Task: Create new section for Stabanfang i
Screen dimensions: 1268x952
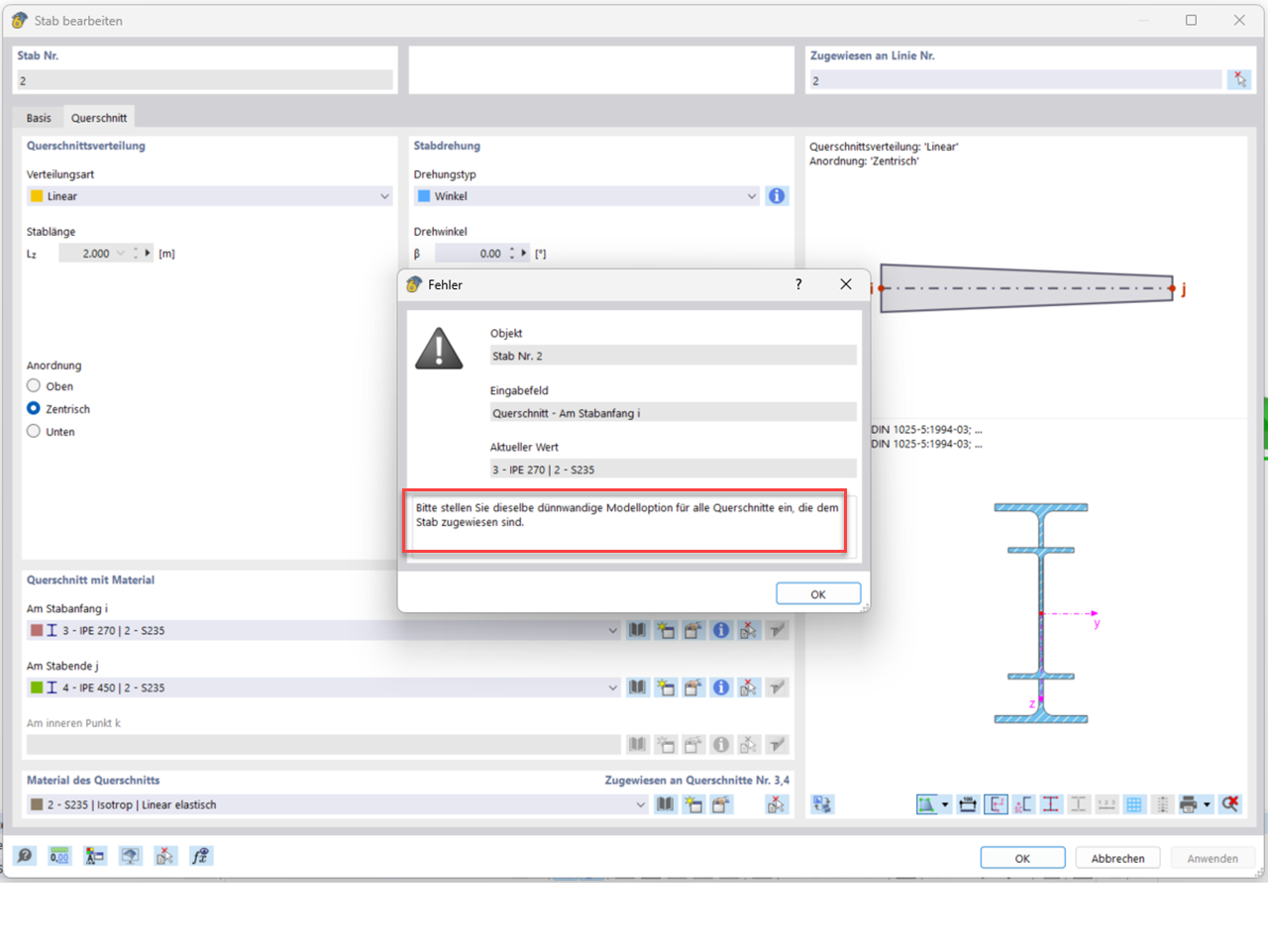Action: point(666,630)
